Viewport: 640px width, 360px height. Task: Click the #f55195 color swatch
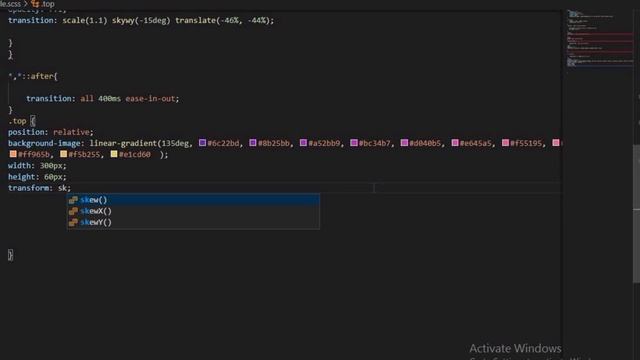pyautogui.click(x=505, y=142)
